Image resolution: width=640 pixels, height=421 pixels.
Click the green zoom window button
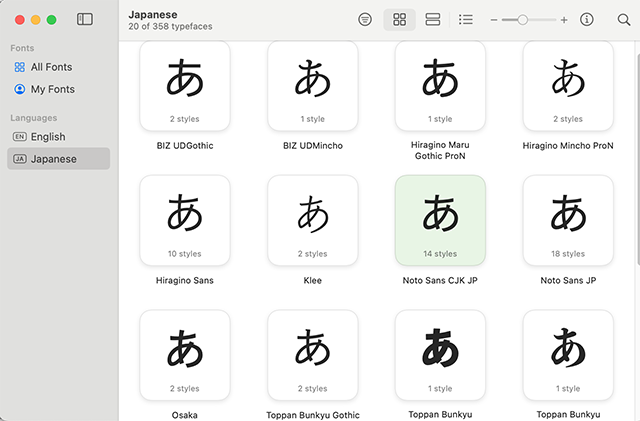coord(51,20)
